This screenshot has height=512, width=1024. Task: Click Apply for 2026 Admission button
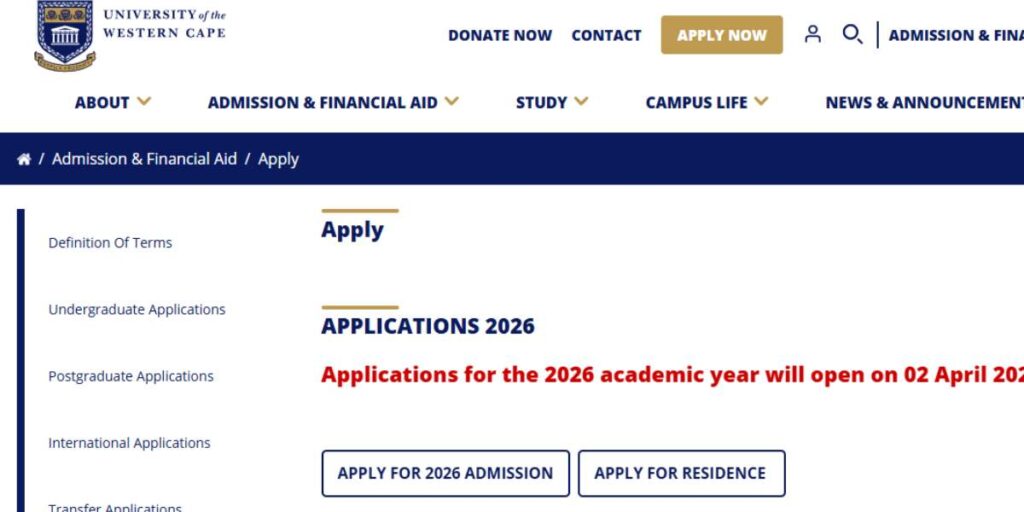(445, 473)
